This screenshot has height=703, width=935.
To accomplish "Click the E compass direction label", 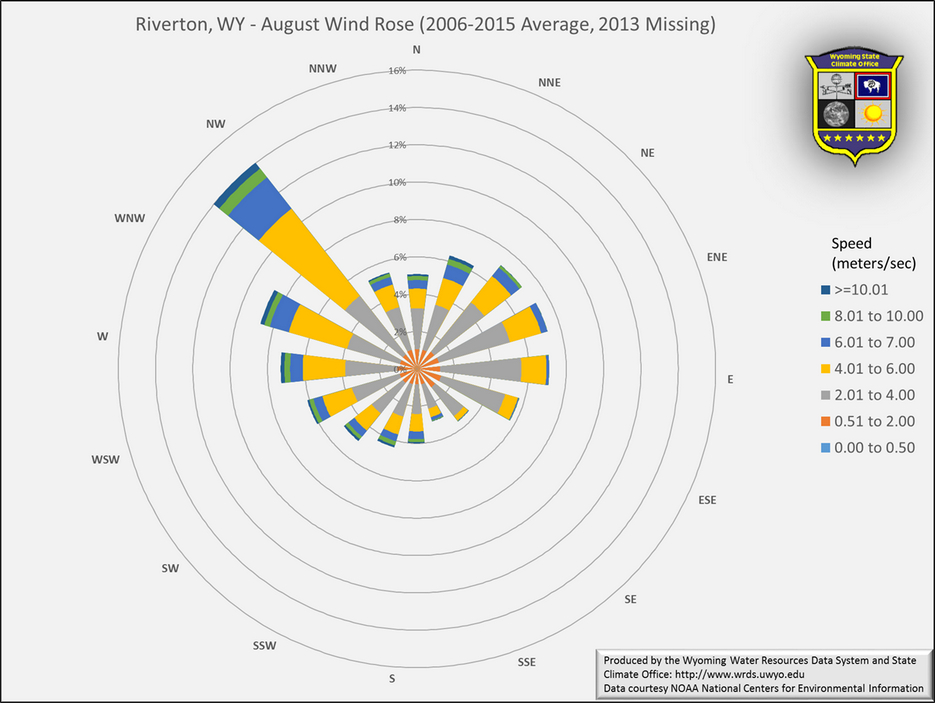I will pyautogui.click(x=730, y=379).
